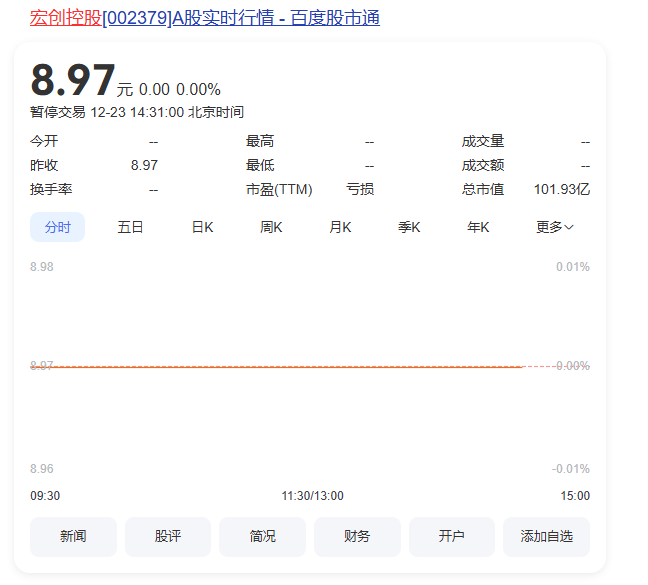Click the 成交量 label
648x585 pixels.
[483, 142]
